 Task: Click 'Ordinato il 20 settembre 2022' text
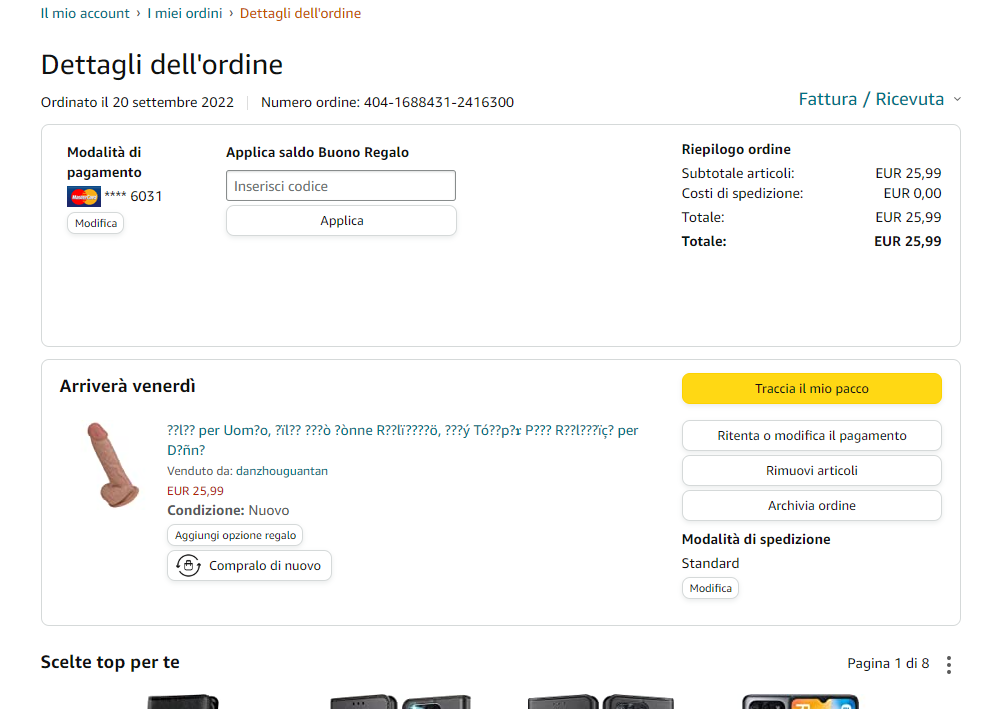click(137, 102)
